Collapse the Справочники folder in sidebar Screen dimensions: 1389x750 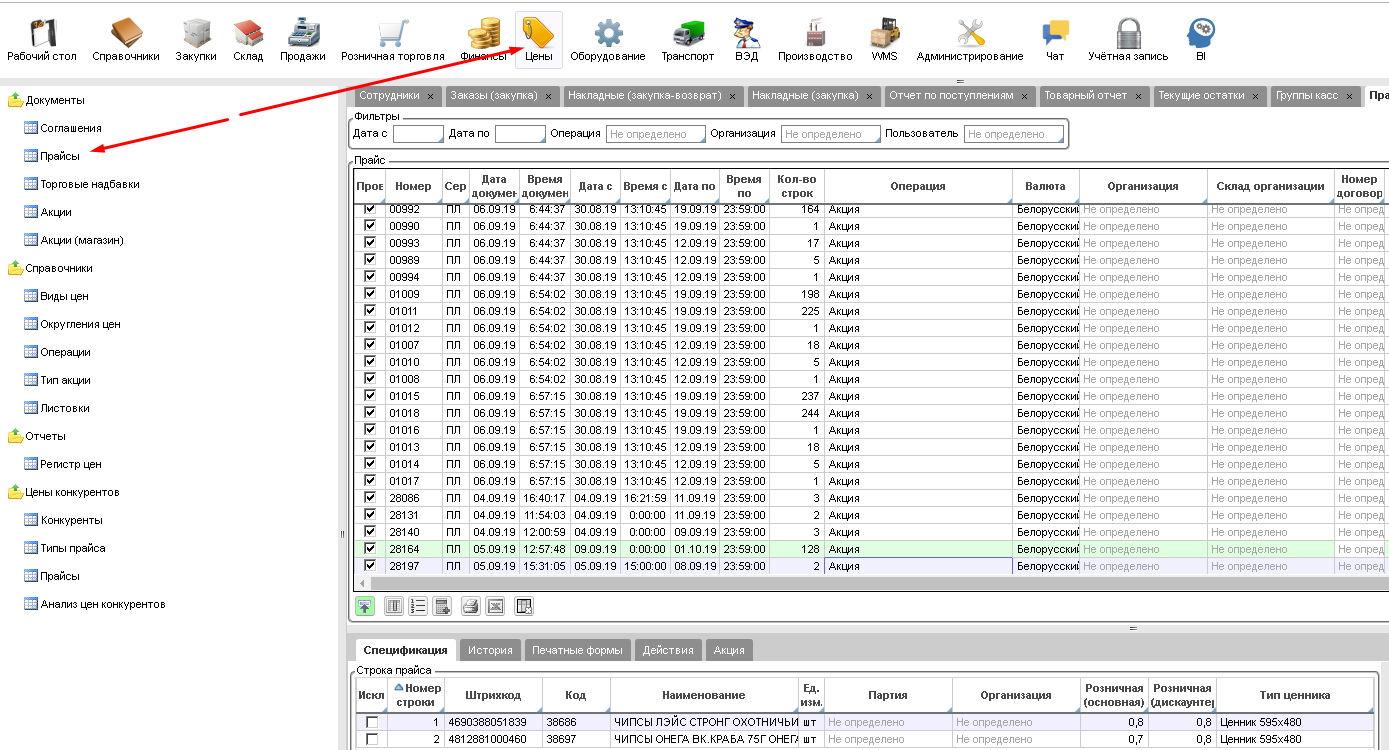click(x=15, y=268)
